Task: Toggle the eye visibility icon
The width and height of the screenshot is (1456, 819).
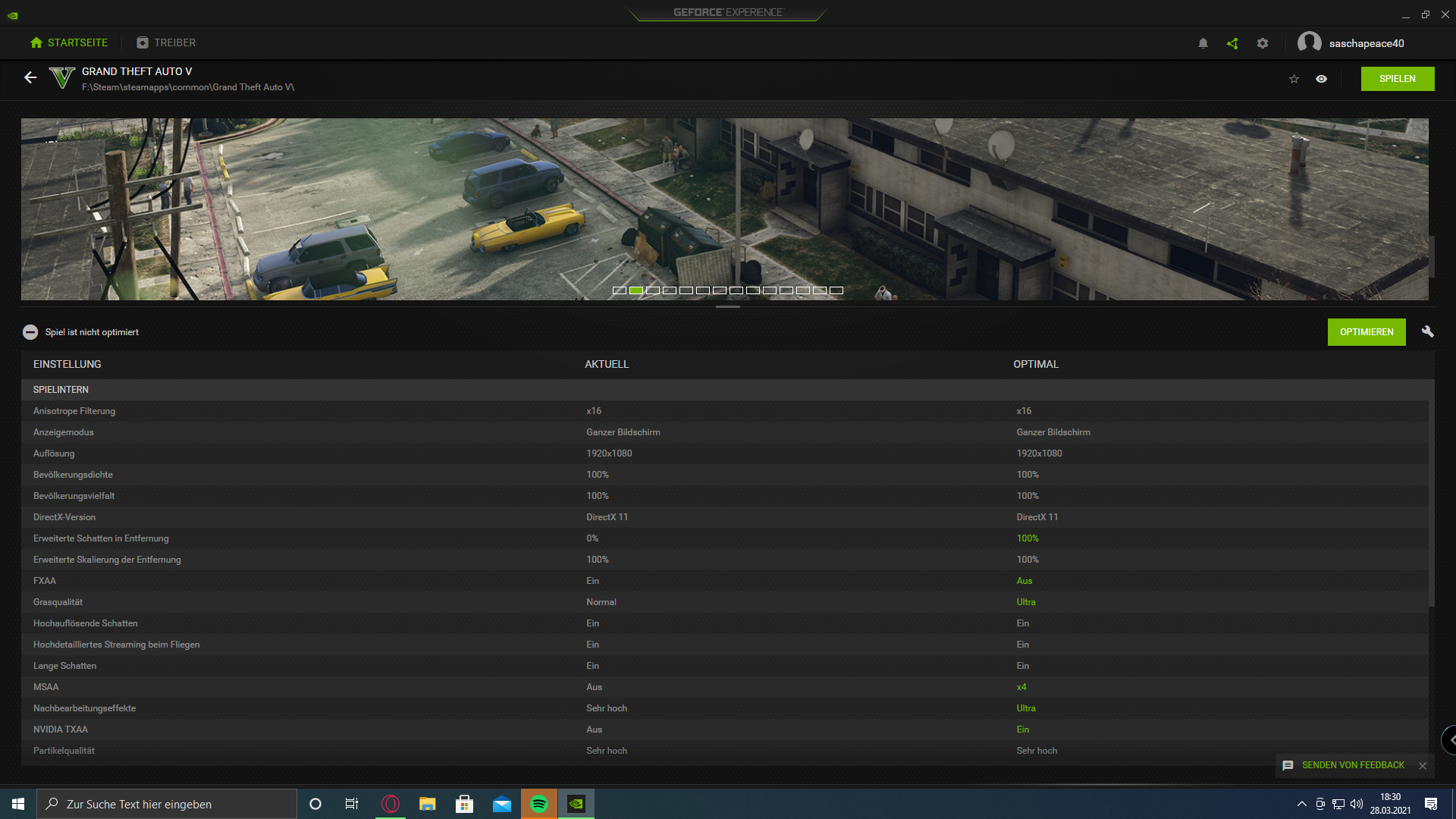Action: tap(1321, 79)
